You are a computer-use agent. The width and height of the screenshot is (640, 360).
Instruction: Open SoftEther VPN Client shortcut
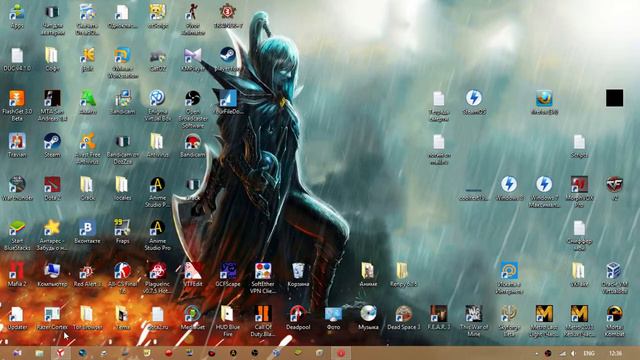click(x=263, y=271)
